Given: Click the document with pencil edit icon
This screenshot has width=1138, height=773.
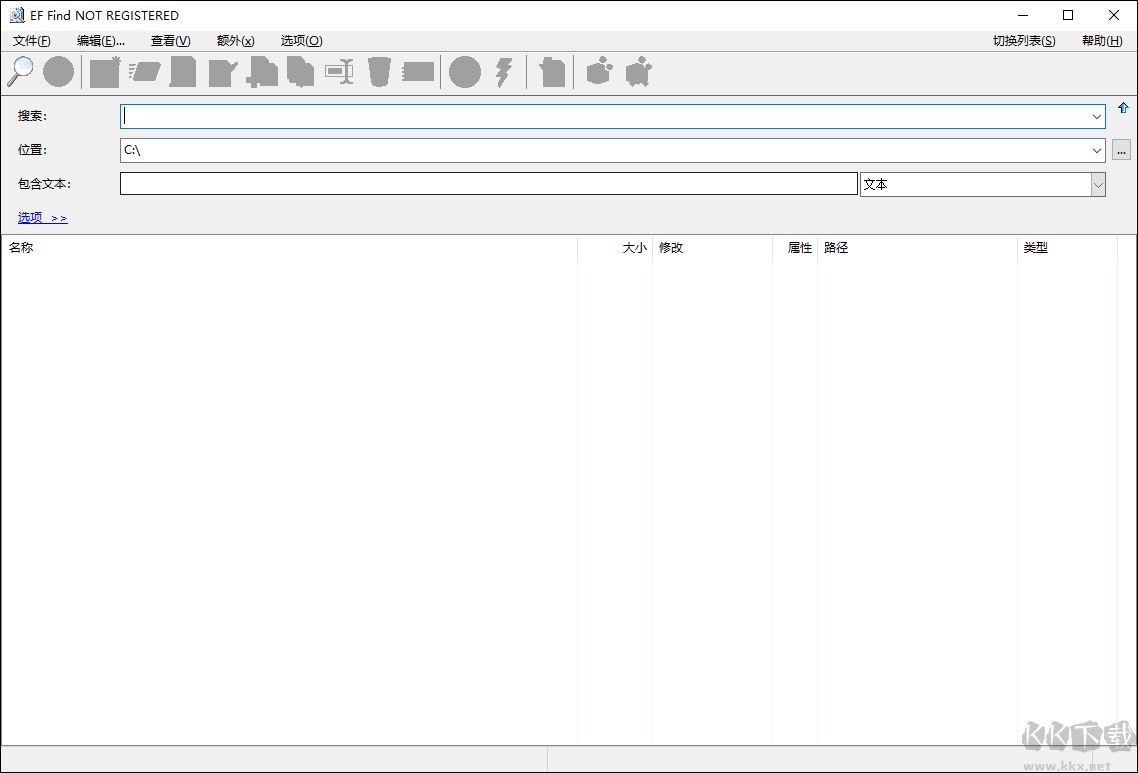Looking at the screenshot, I should tap(222, 72).
